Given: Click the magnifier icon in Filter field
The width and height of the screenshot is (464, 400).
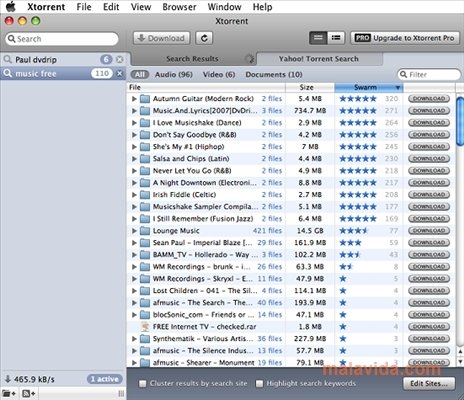Looking at the screenshot, I should pyautogui.click(x=403, y=74).
